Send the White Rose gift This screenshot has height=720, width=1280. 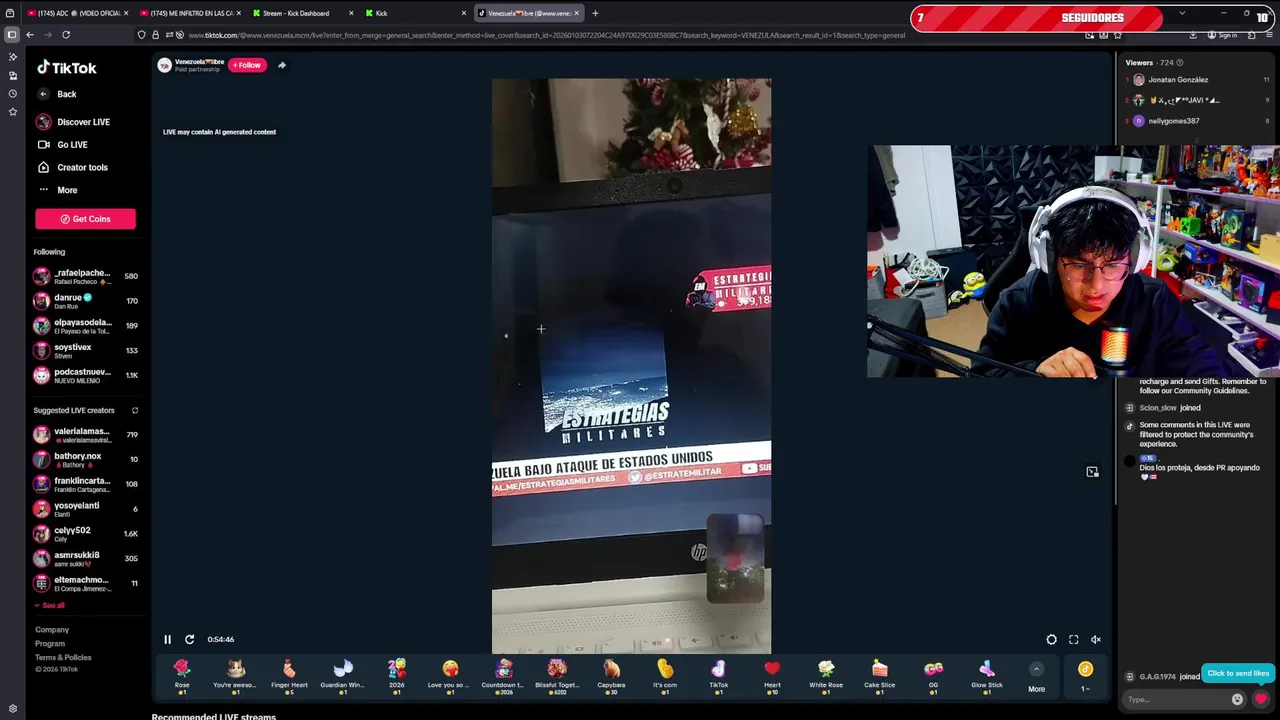pos(826,676)
